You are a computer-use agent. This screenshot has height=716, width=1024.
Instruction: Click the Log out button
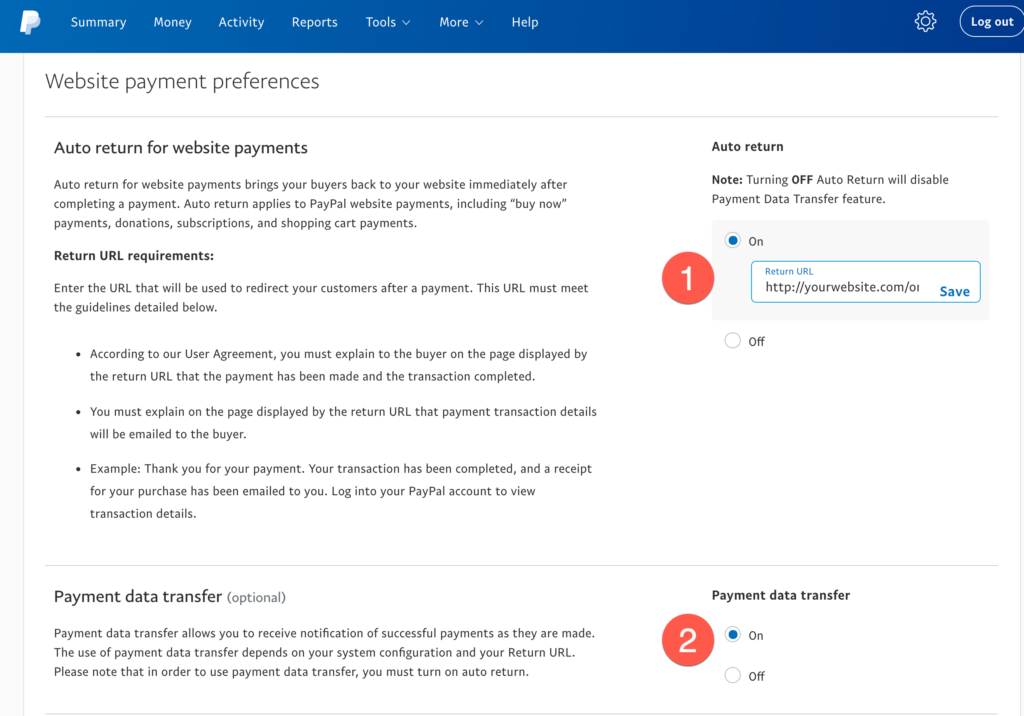coord(991,22)
